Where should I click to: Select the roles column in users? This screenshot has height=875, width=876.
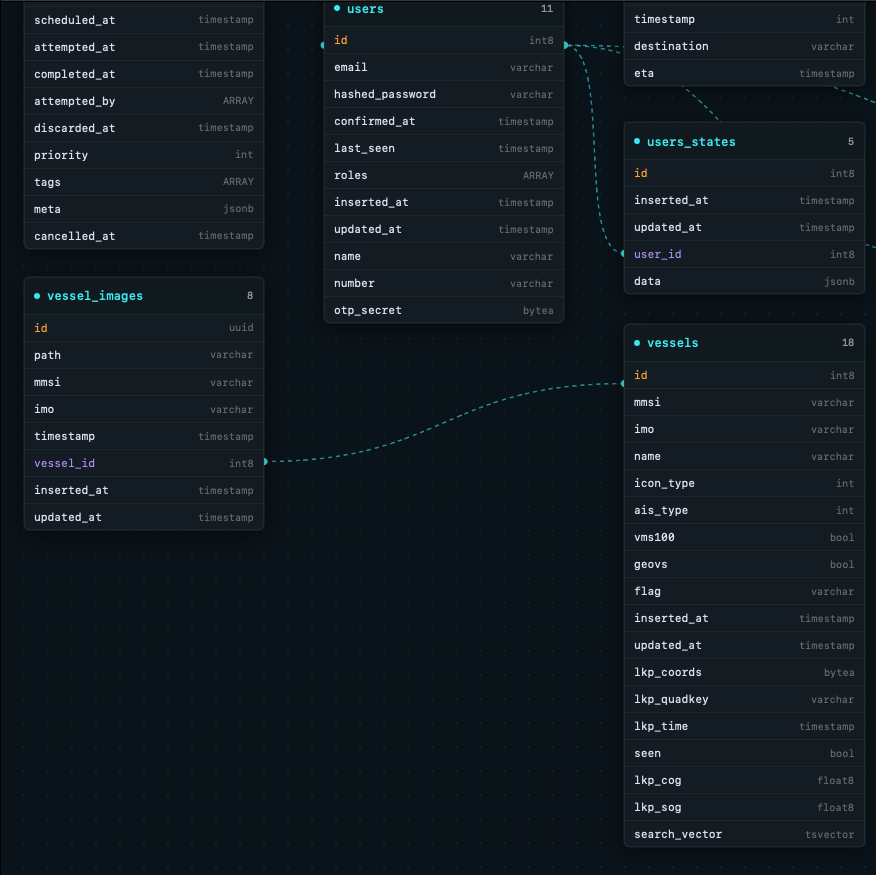click(444, 175)
